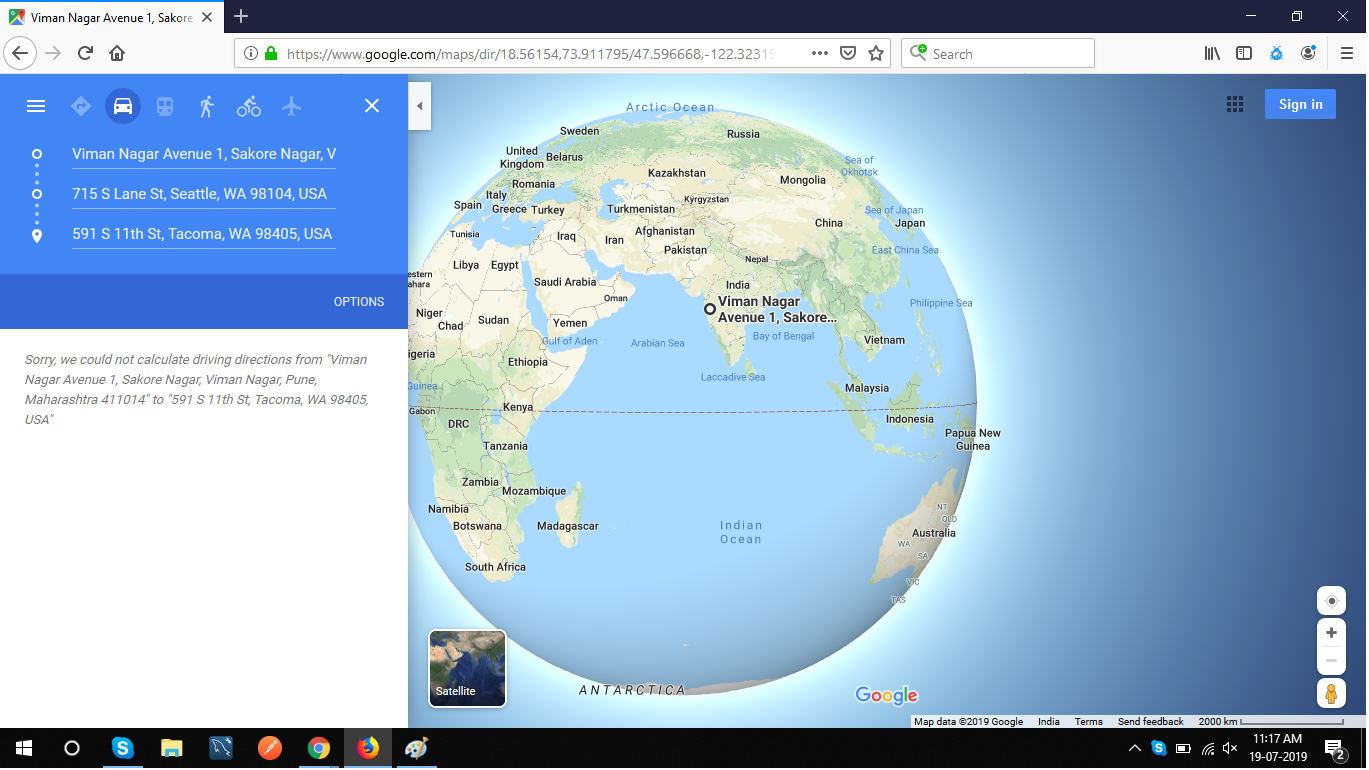Select transit mode train icon
Viewport: 1369px width, 770px height.
[164, 106]
